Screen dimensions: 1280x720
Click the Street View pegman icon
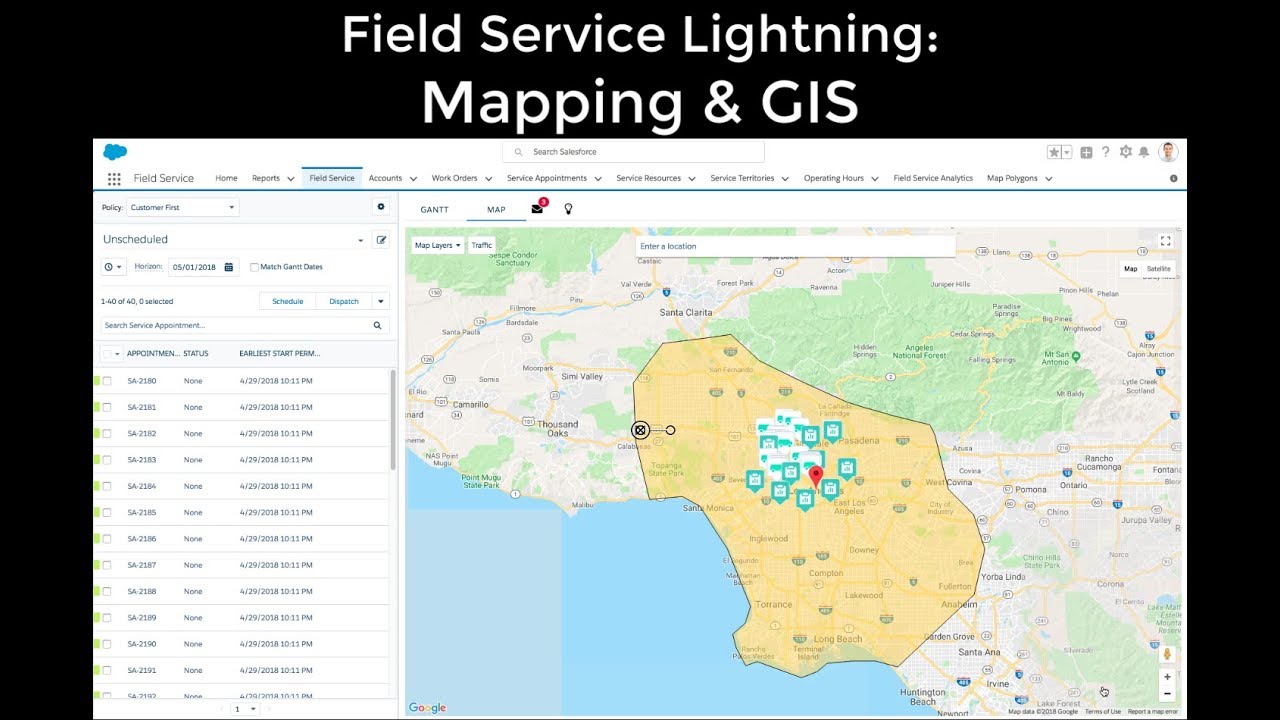pyautogui.click(x=1166, y=654)
